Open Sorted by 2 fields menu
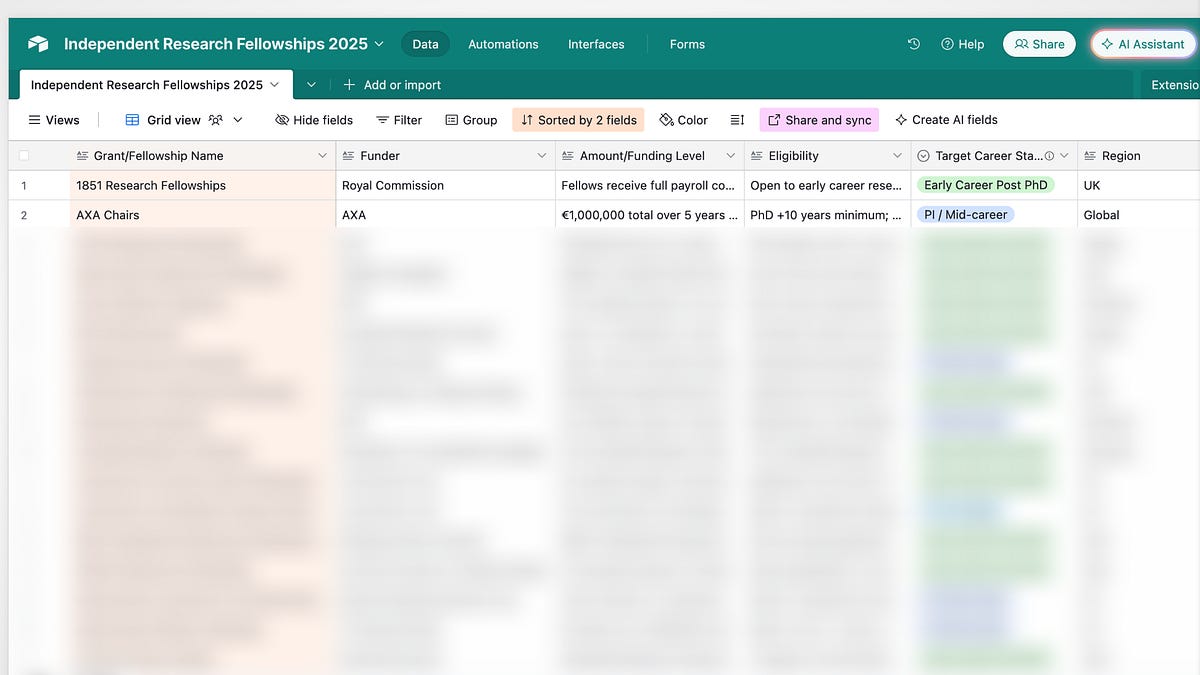 [x=578, y=120]
